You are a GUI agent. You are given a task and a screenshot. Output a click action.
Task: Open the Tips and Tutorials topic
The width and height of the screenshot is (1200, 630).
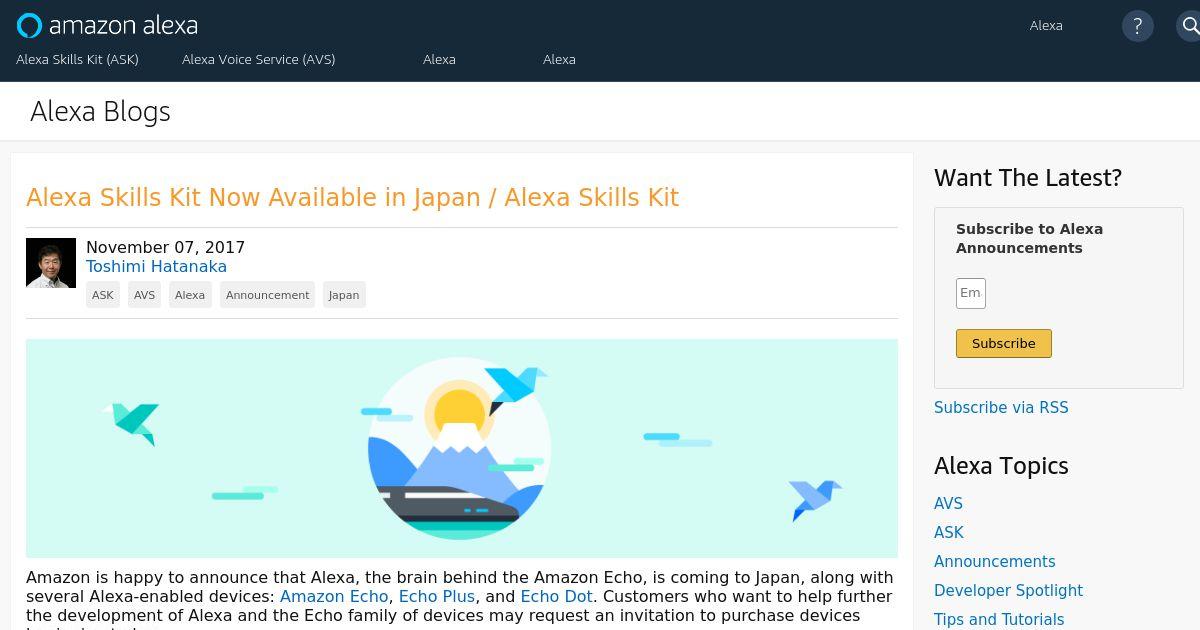pyautogui.click(x=999, y=620)
